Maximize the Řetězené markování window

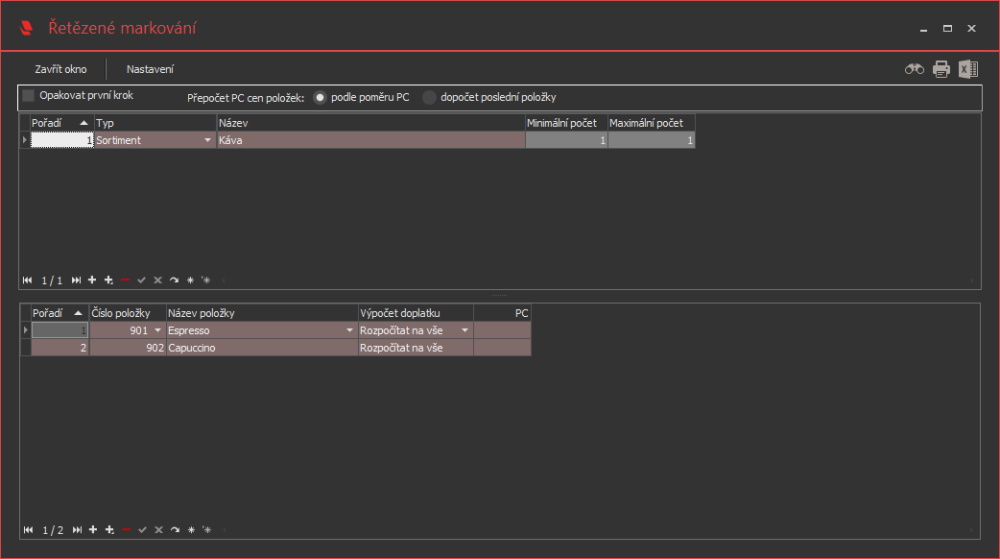pos(947,28)
